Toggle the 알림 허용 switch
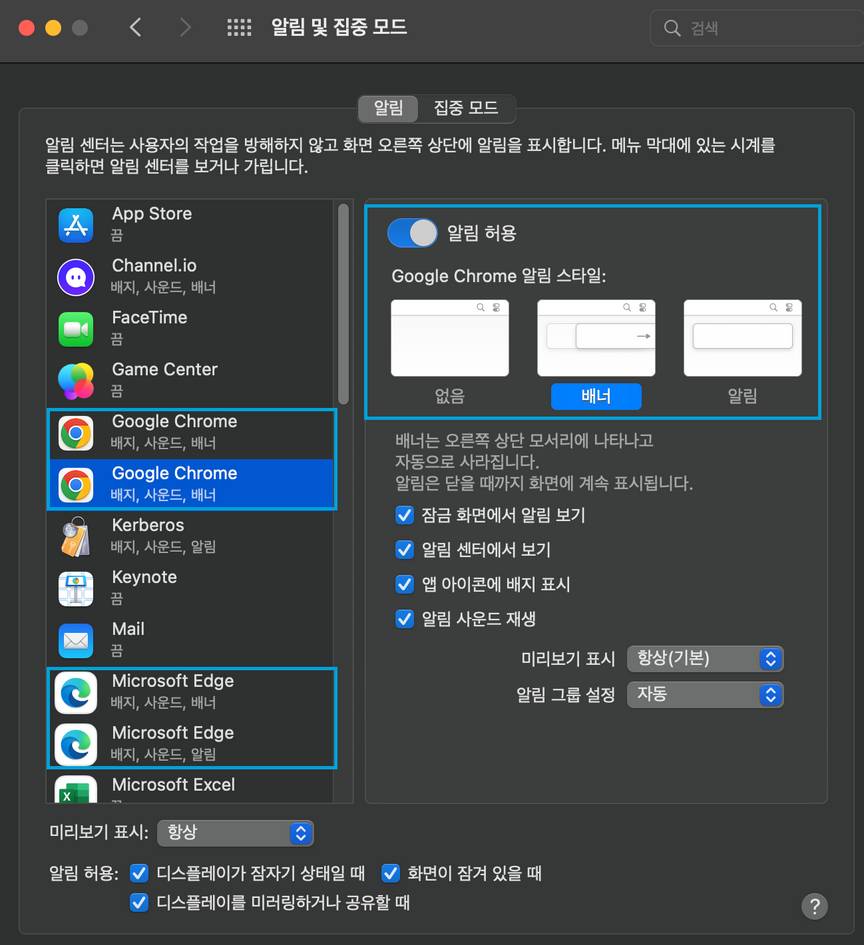Image resolution: width=864 pixels, height=945 pixels. tap(412, 233)
